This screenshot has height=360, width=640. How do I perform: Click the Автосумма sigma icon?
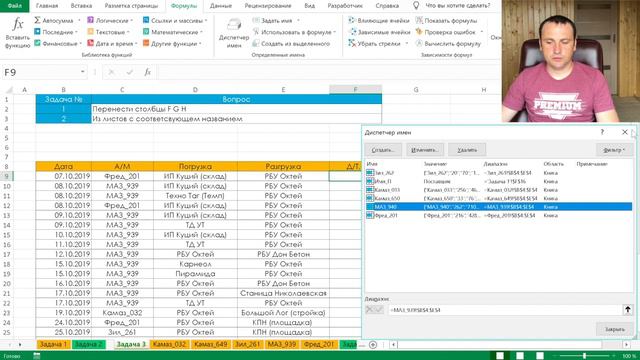38,20
